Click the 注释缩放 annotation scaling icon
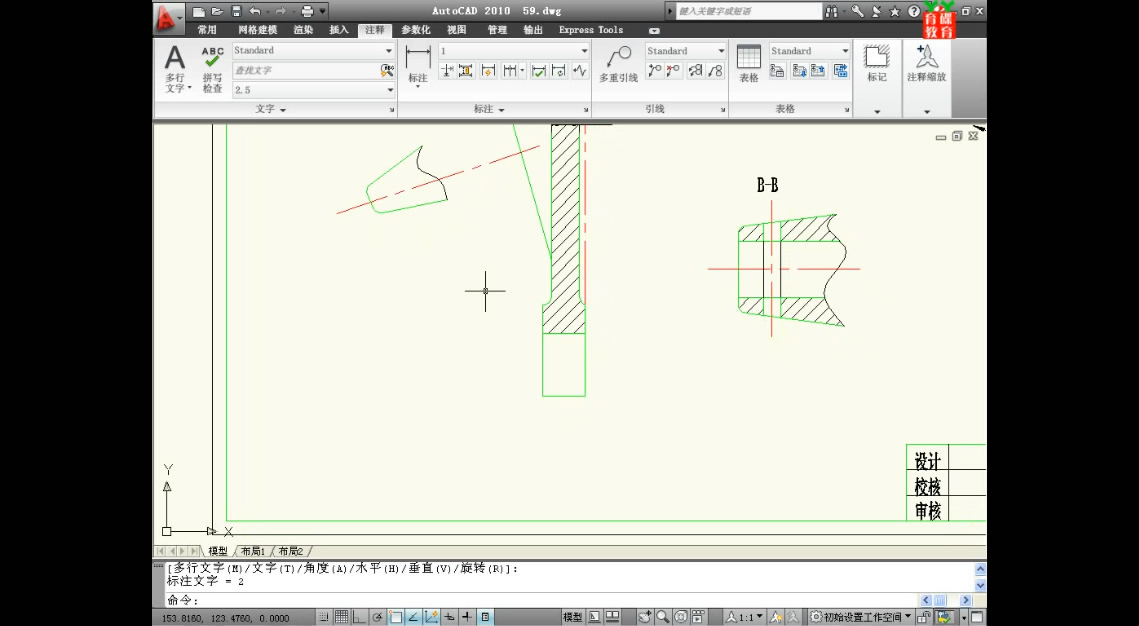Image resolution: width=1139 pixels, height=626 pixels. tap(926, 64)
